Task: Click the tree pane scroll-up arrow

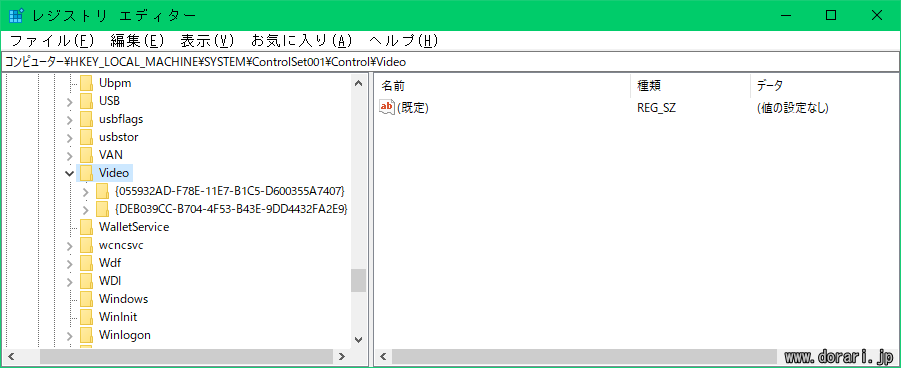Action: tap(359, 83)
